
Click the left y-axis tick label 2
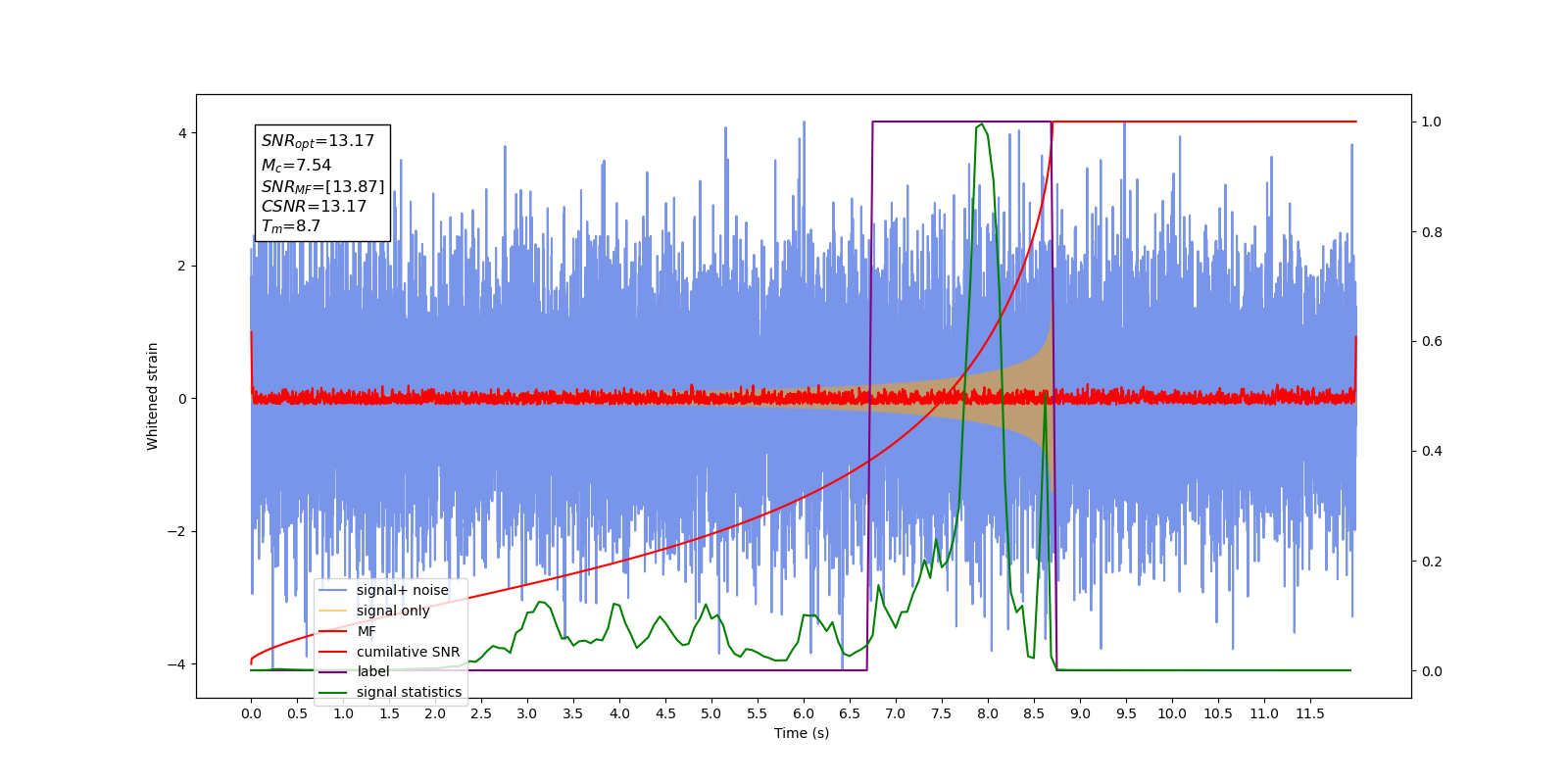click(182, 266)
